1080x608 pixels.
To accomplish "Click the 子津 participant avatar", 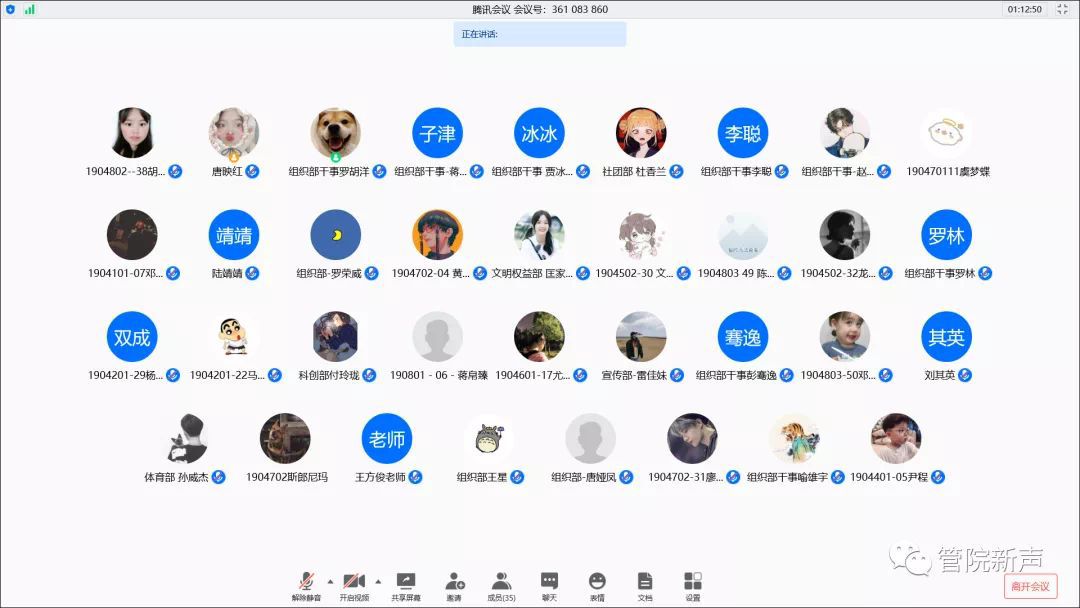I will click(437, 133).
